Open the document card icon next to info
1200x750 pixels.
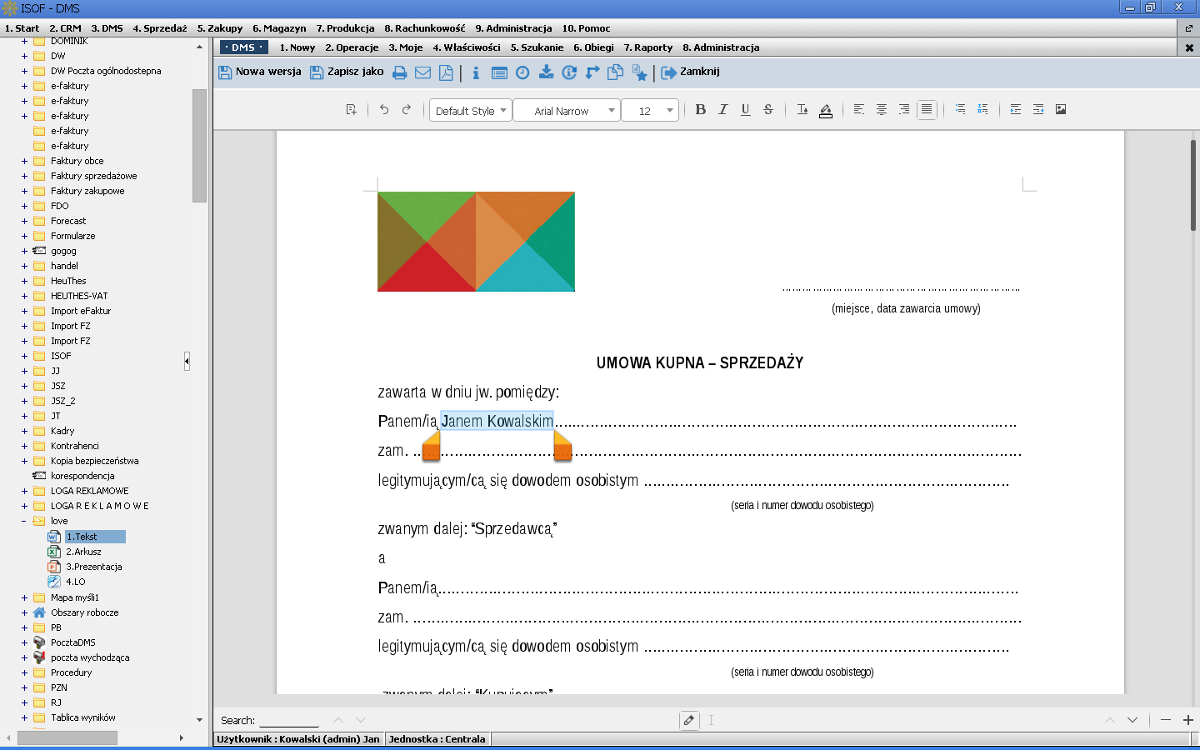click(499, 72)
